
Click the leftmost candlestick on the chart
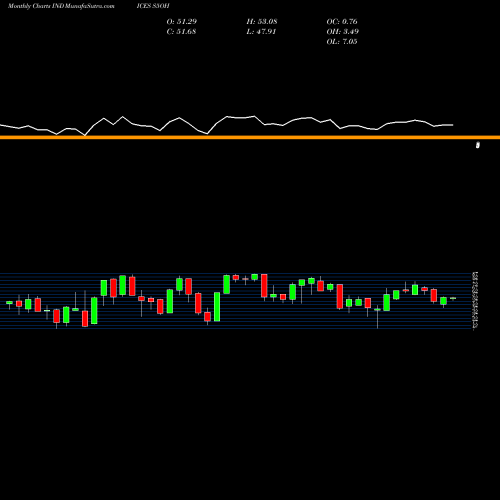coord(9,304)
